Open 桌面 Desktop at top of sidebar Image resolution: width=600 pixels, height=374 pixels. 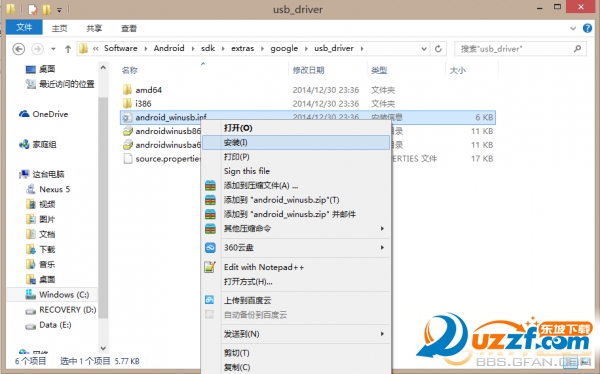click(41, 69)
